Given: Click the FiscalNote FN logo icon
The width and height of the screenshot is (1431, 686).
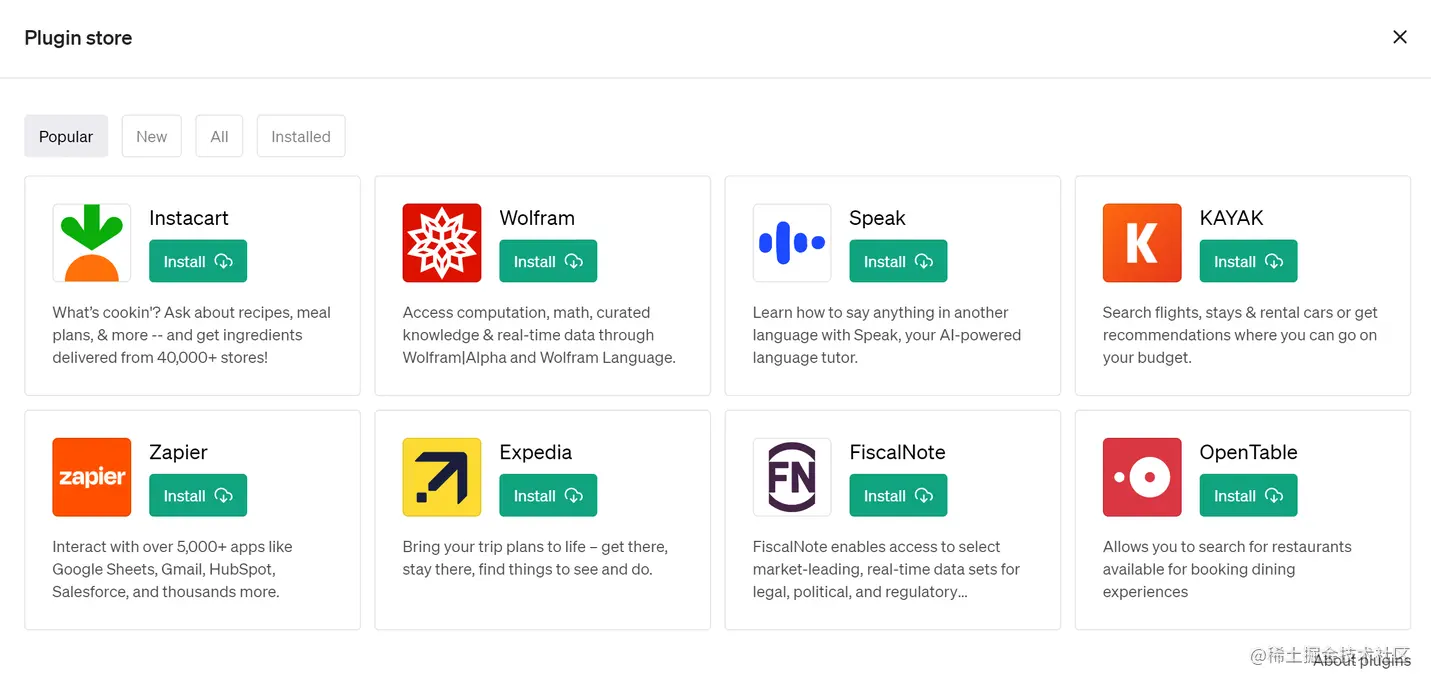Looking at the screenshot, I should (792, 477).
